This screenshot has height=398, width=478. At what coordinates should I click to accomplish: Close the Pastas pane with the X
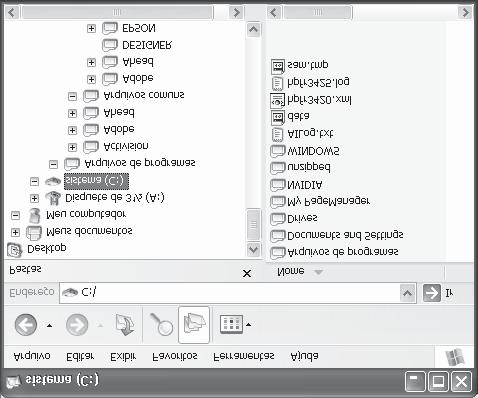click(247, 274)
